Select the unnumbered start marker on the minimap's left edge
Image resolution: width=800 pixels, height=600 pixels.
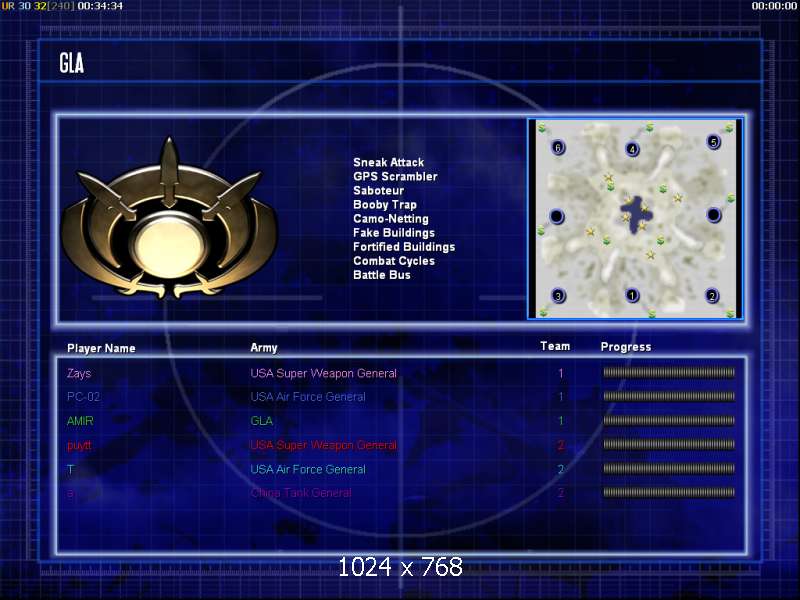tap(557, 216)
